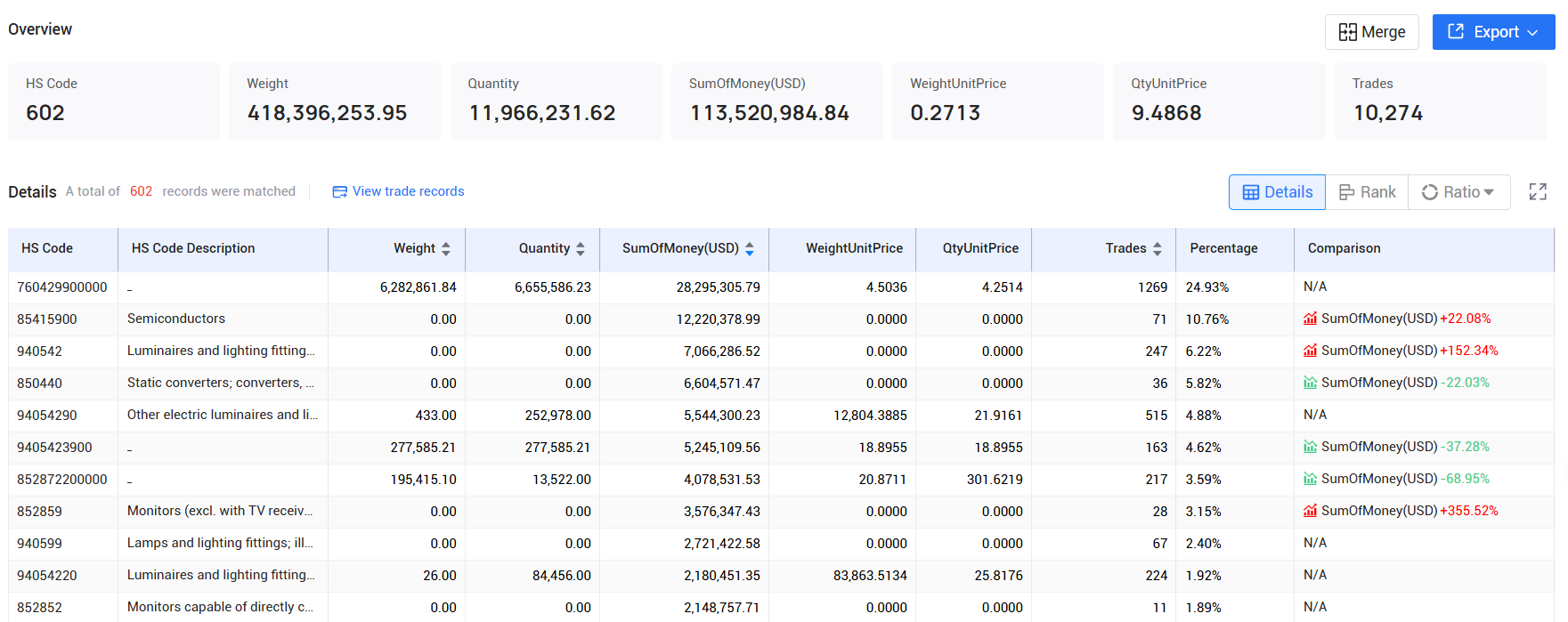Click the Monitors capable of directly description
The image size is (1568, 622).
pos(220,607)
